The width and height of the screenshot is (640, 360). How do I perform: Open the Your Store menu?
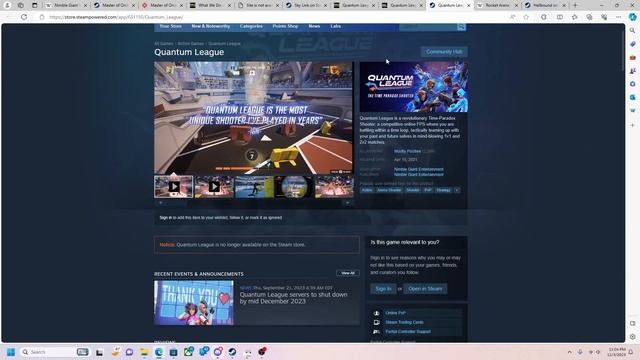[171, 26]
